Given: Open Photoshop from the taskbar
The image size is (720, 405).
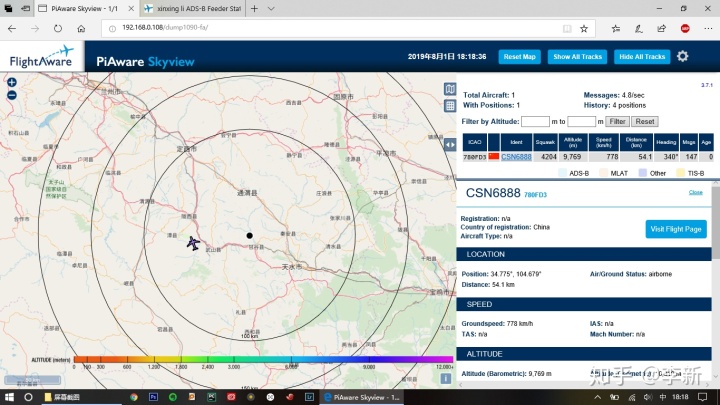Looking at the screenshot, I should 153,397.
